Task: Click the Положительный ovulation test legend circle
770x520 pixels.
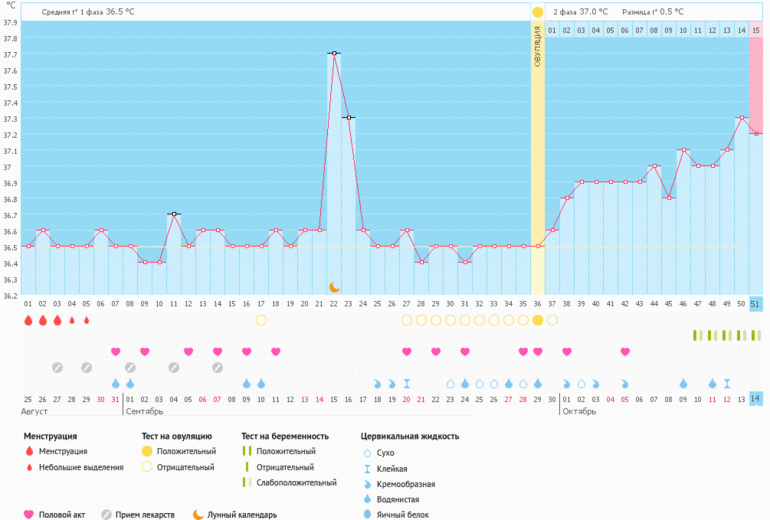Action: point(147,451)
